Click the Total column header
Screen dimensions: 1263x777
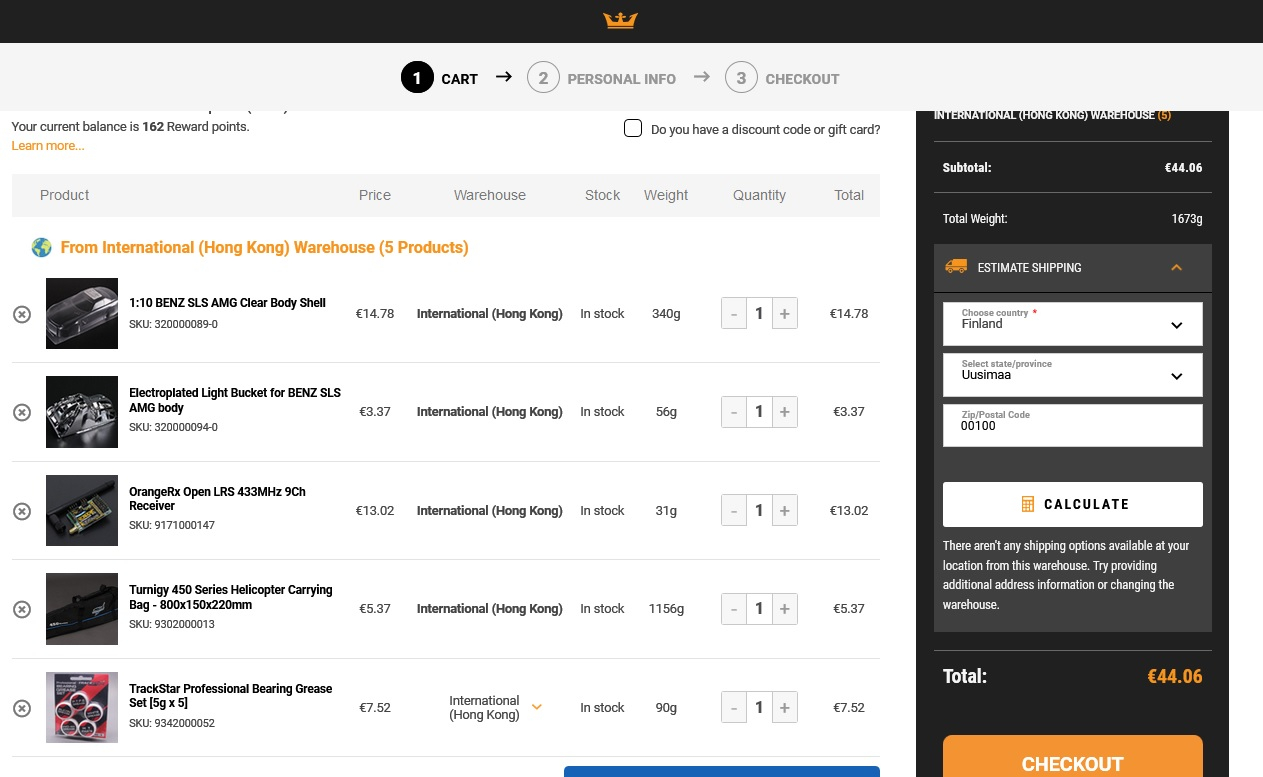point(849,195)
